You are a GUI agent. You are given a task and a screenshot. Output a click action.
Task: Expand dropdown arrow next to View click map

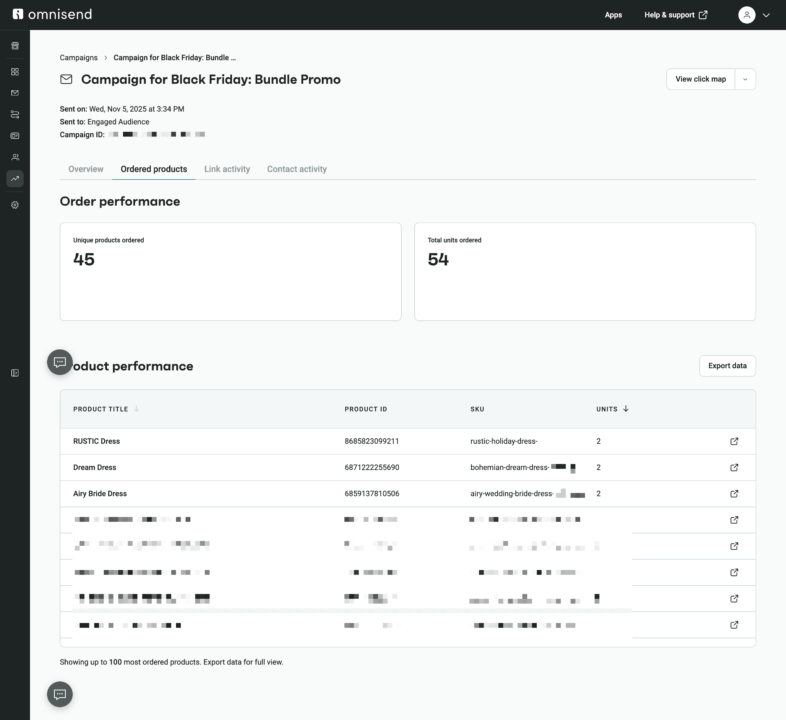745,79
